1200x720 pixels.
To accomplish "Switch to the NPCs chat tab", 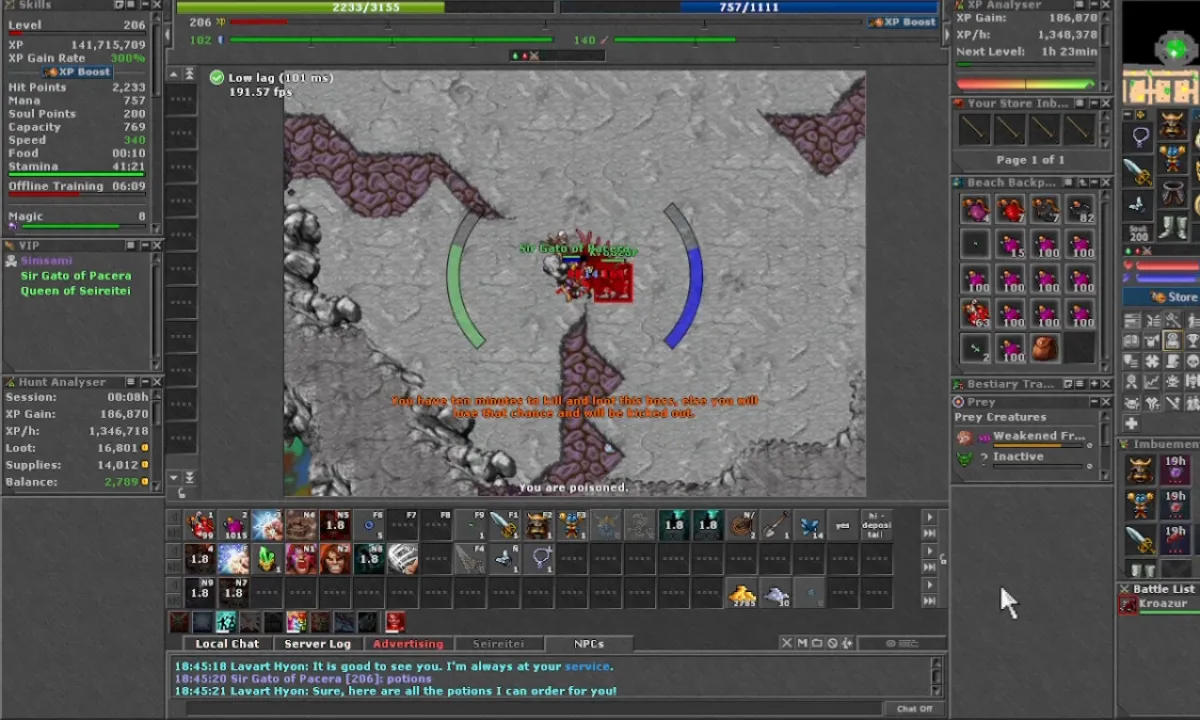I will [x=589, y=643].
